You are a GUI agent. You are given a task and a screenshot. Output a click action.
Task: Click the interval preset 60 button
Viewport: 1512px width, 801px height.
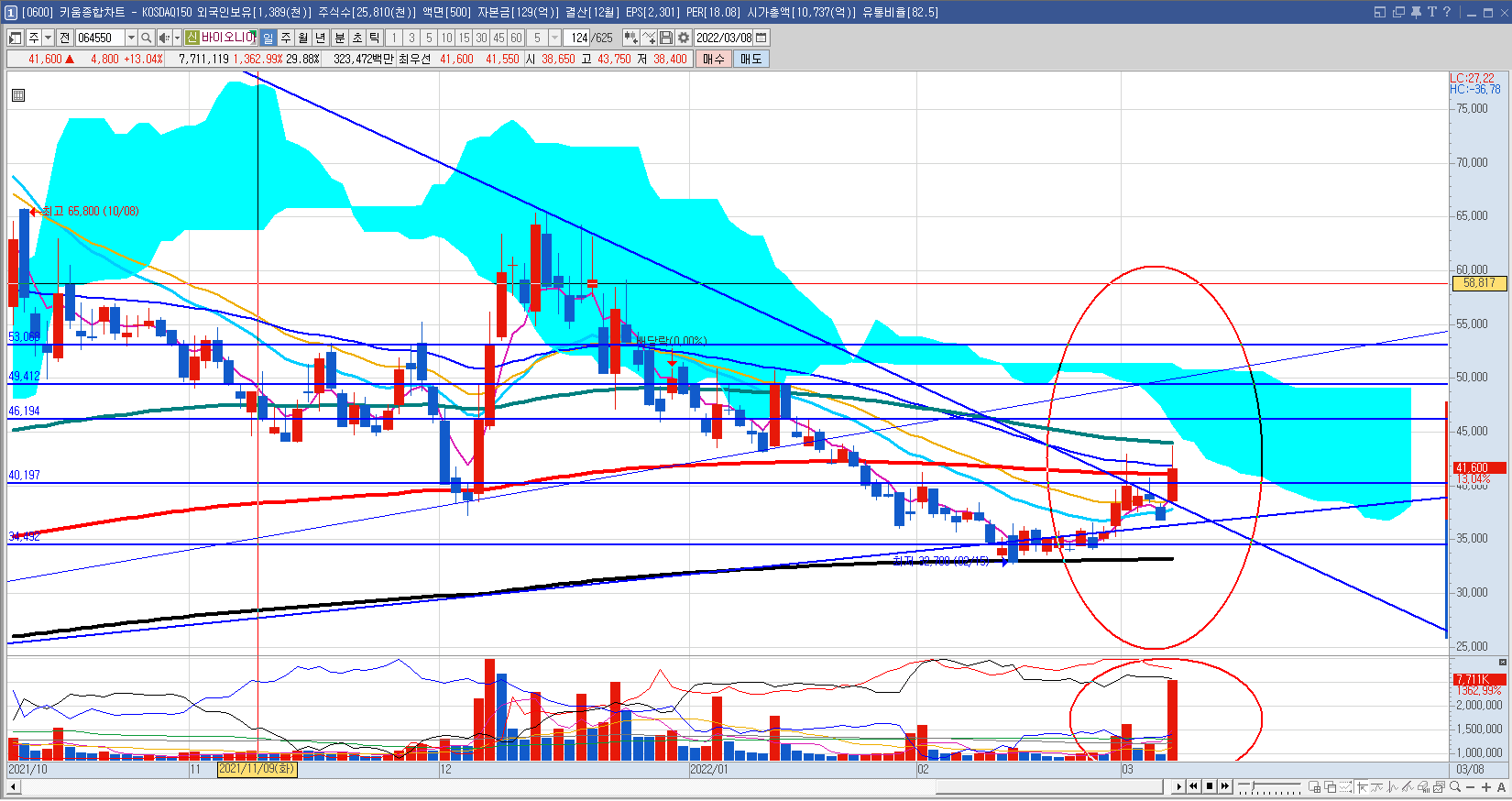516,38
